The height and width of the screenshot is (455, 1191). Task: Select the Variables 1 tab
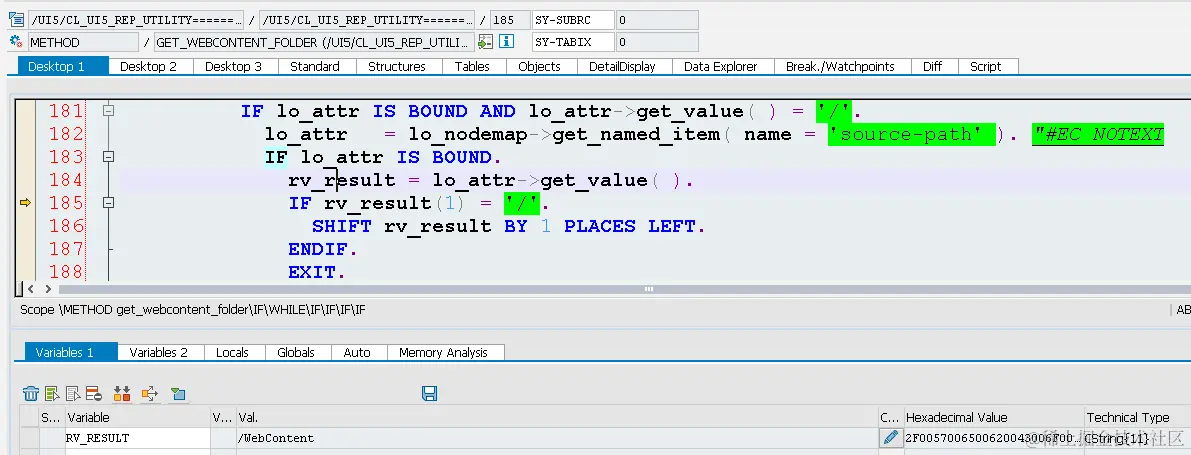point(71,352)
